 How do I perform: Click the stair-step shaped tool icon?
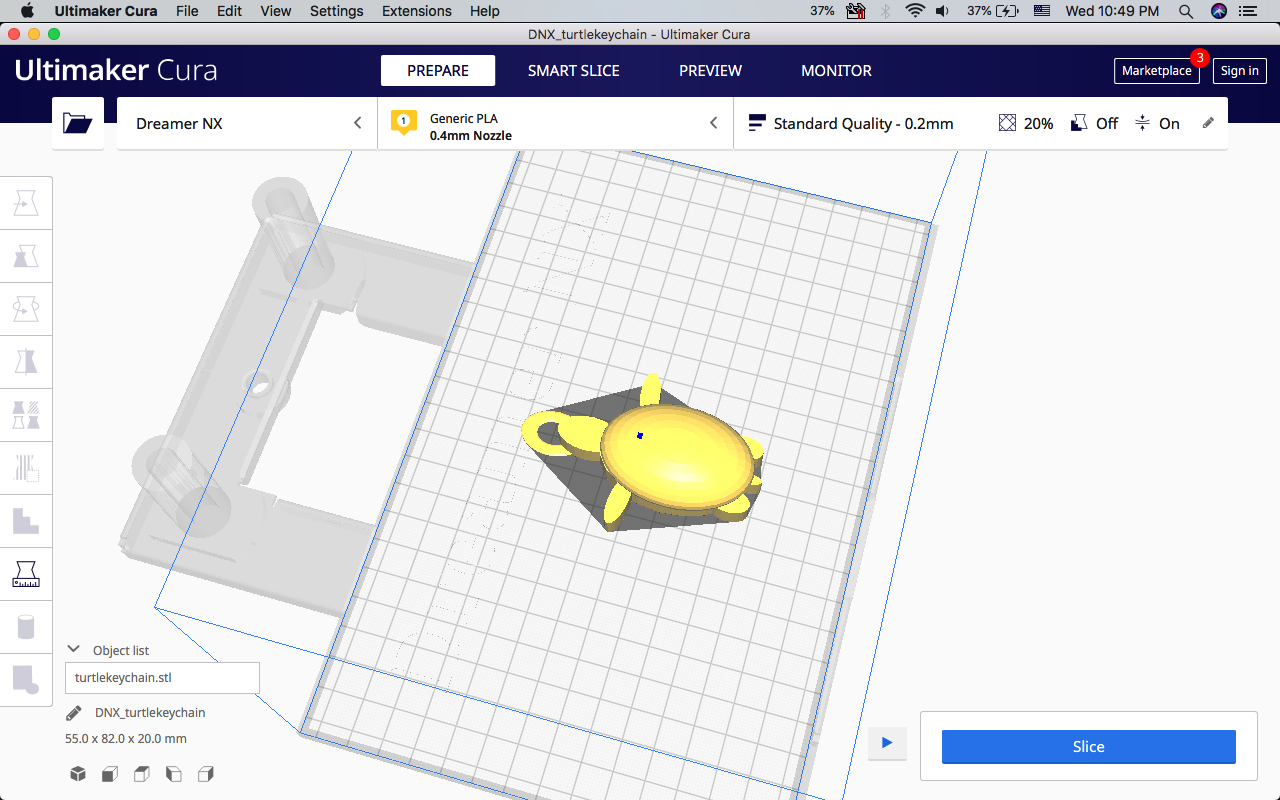[x=25, y=521]
